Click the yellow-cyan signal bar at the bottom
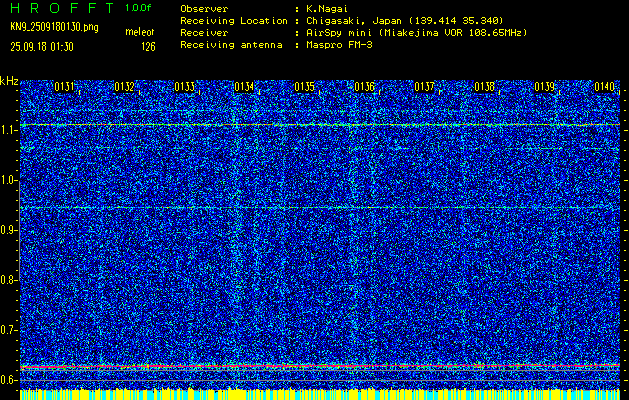Image resolution: width=629 pixels, height=400 pixels. (320, 394)
